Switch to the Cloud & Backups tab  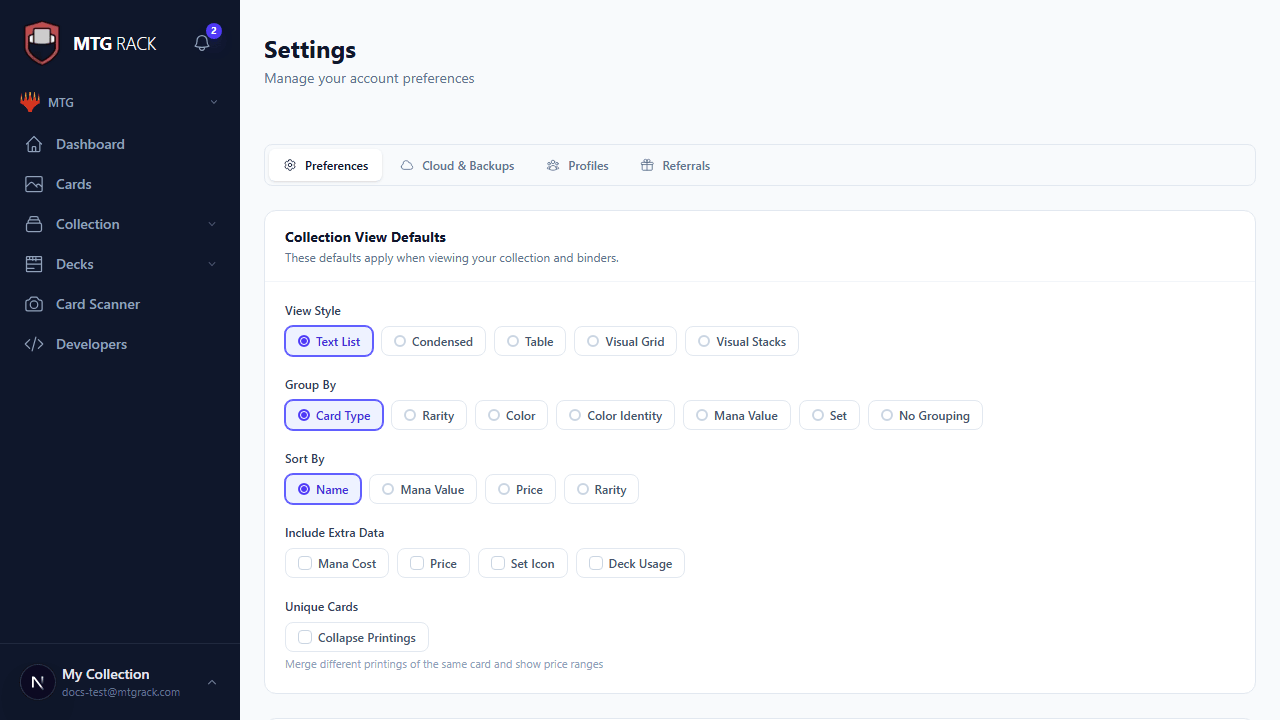pos(456,165)
